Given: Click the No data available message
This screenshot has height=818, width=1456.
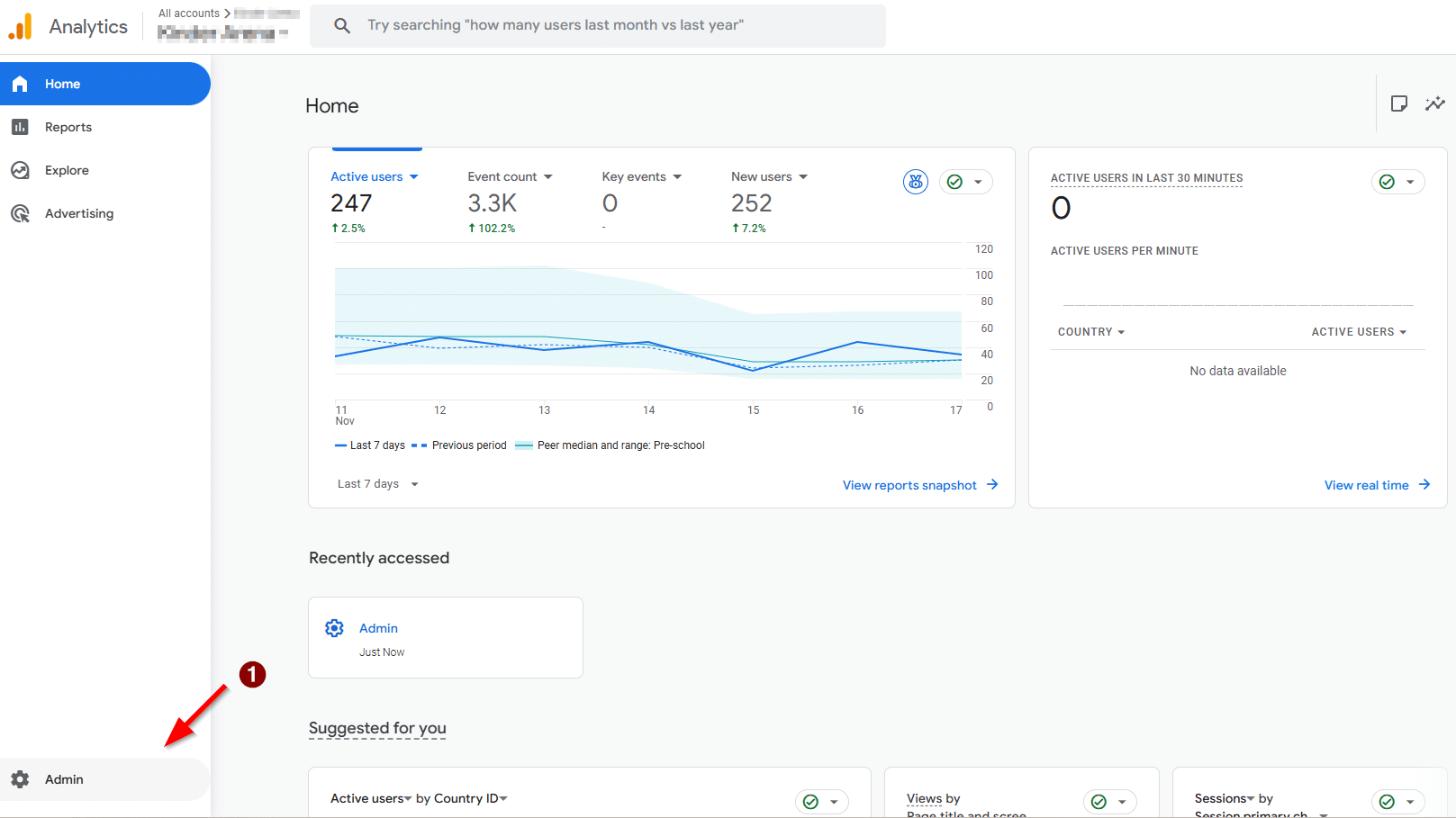Looking at the screenshot, I should pyautogui.click(x=1238, y=371).
